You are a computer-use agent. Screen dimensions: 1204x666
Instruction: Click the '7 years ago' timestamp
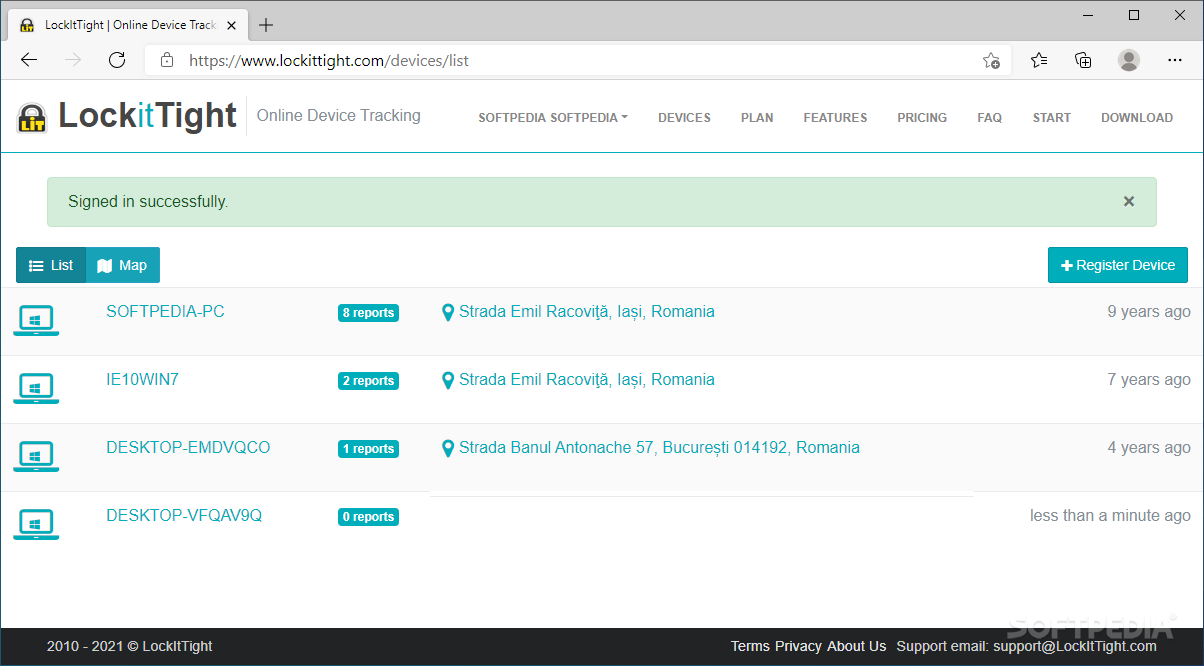click(x=1149, y=380)
